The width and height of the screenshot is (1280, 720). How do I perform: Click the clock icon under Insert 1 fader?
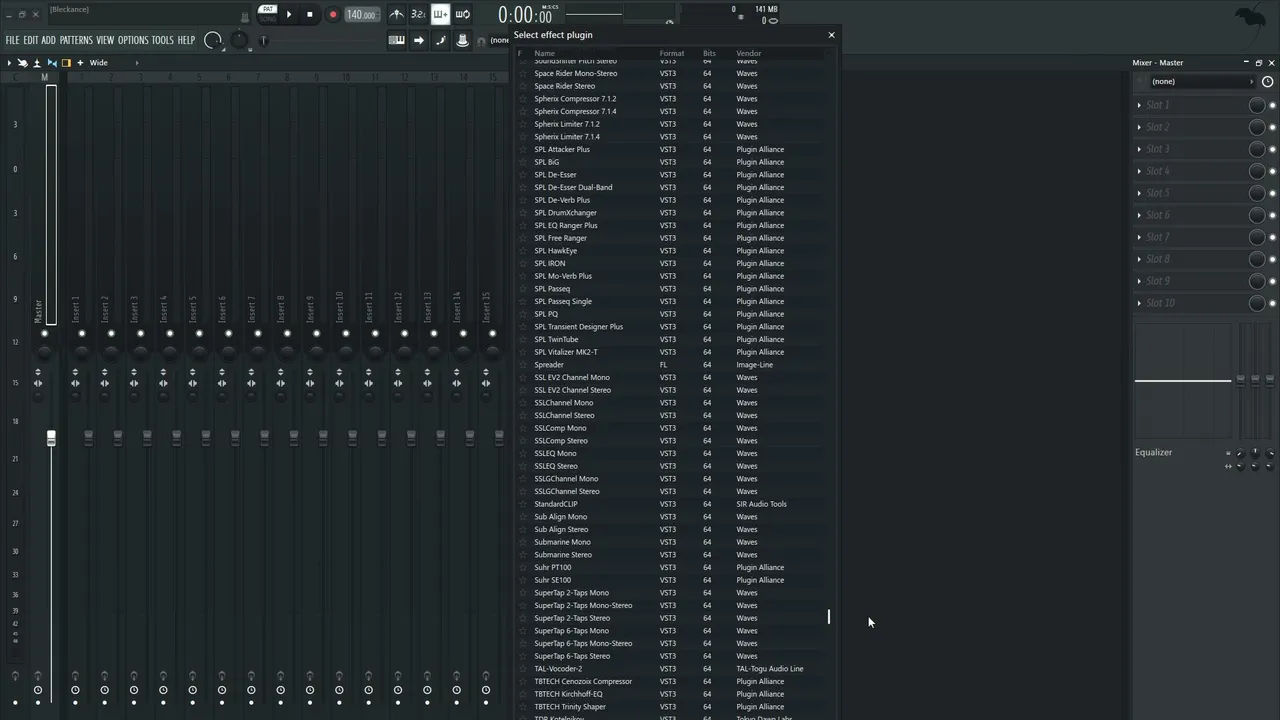click(75, 690)
